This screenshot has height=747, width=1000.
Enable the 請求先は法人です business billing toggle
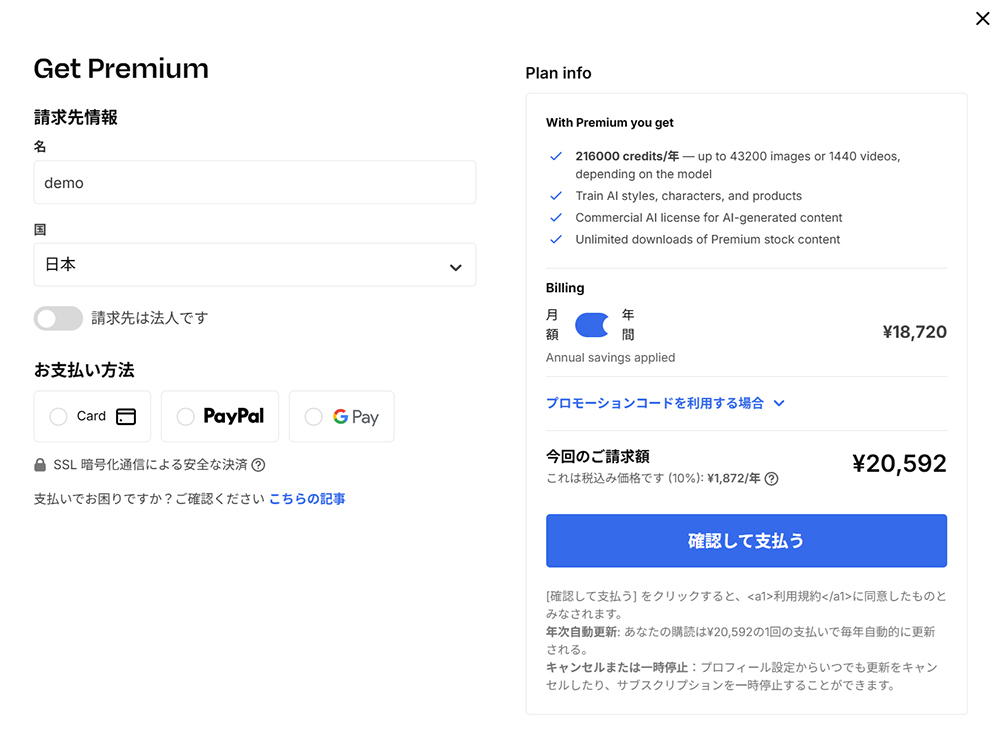coord(58,318)
